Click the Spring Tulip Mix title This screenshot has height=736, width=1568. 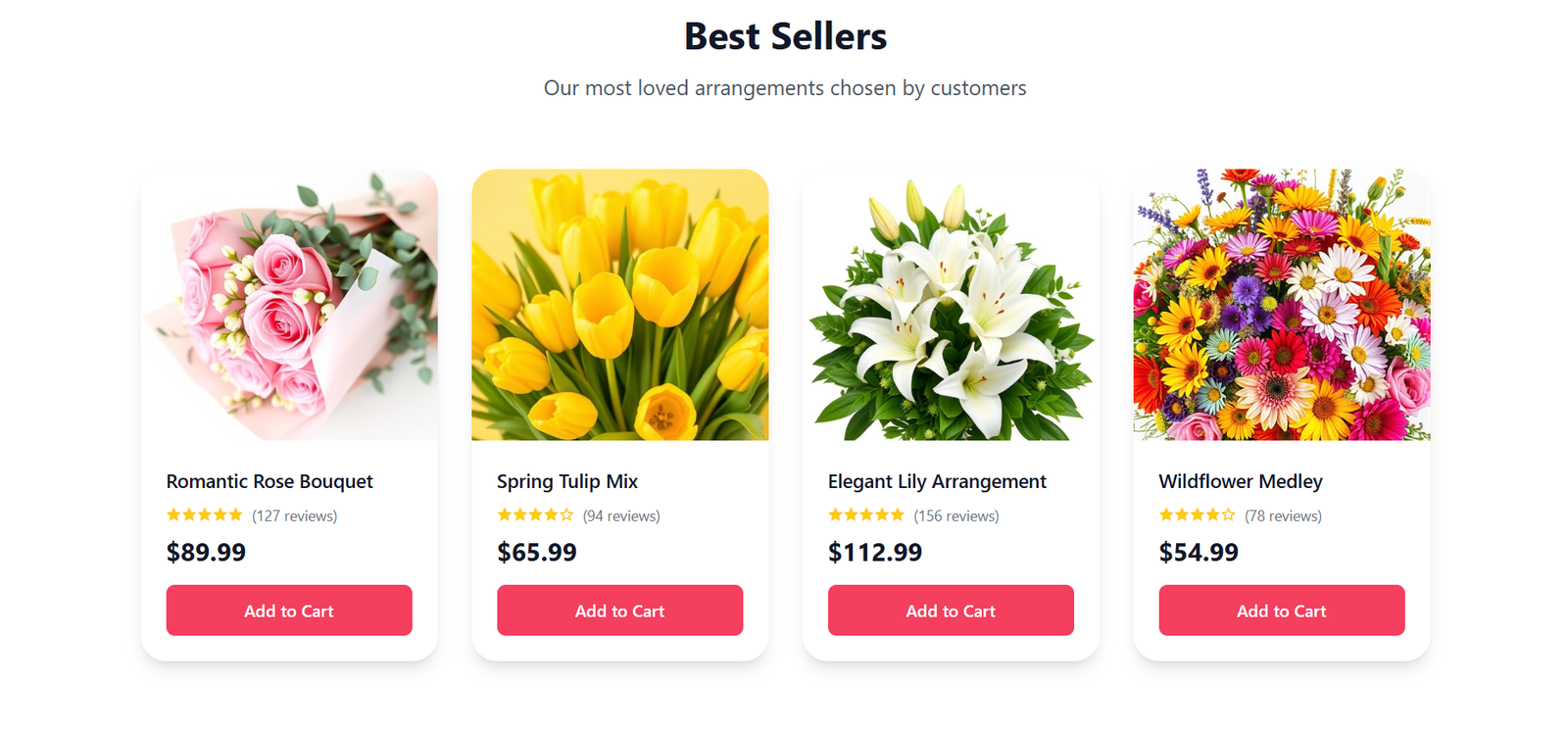pos(567,481)
